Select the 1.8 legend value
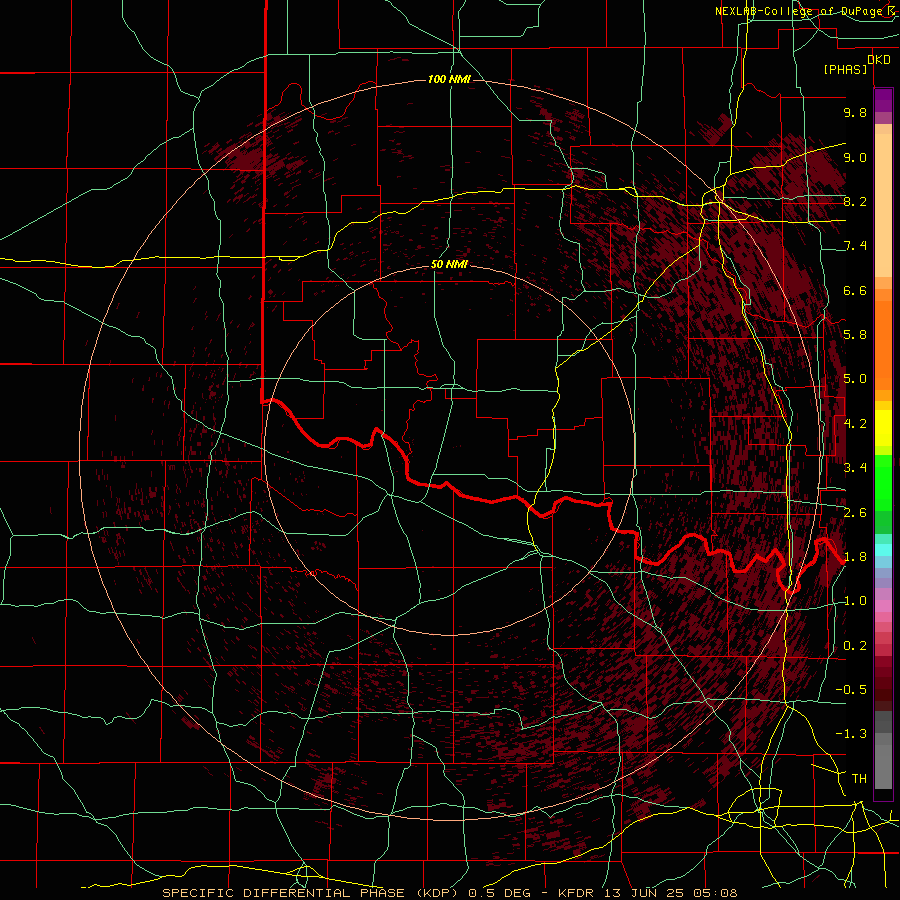 (855, 557)
